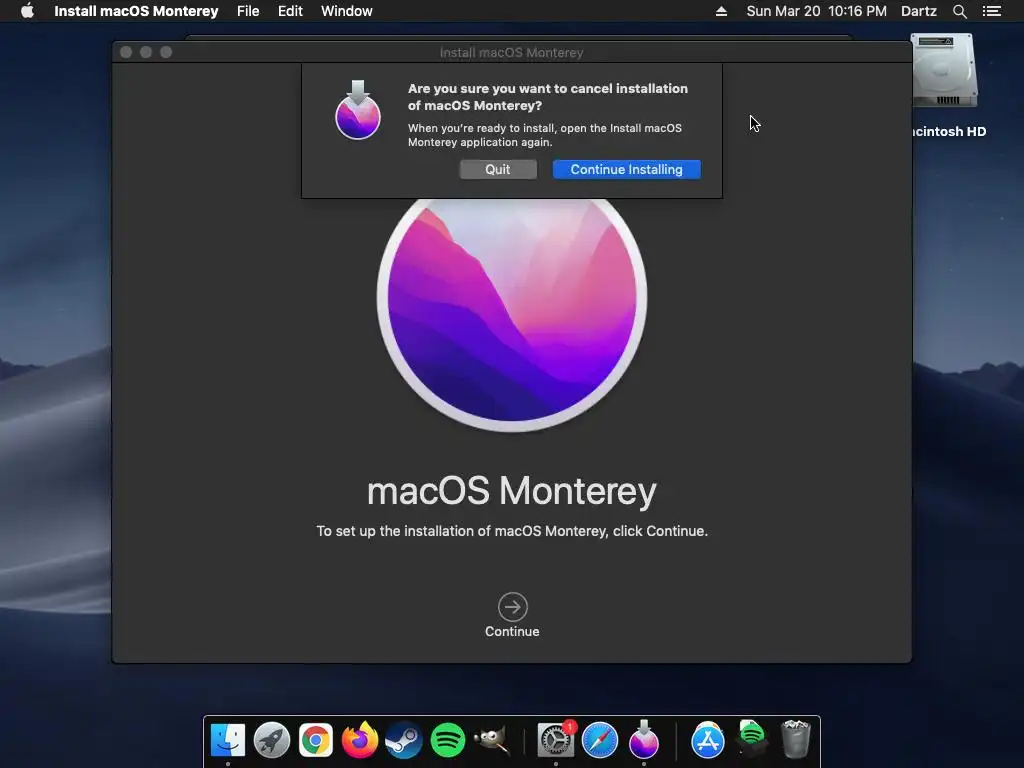
Task: Launch Google Chrome from the Dock
Action: (x=315, y=740)
